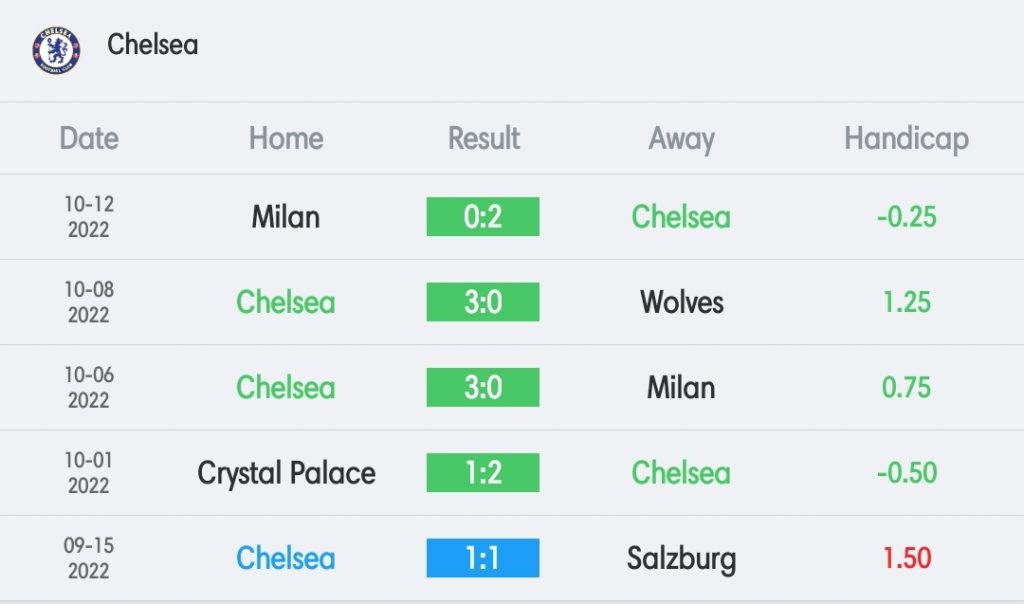This screenshot has height=604, width=1024.
Task: Open the 0:2 result badge for Milan match
Action: pos(483,217)
